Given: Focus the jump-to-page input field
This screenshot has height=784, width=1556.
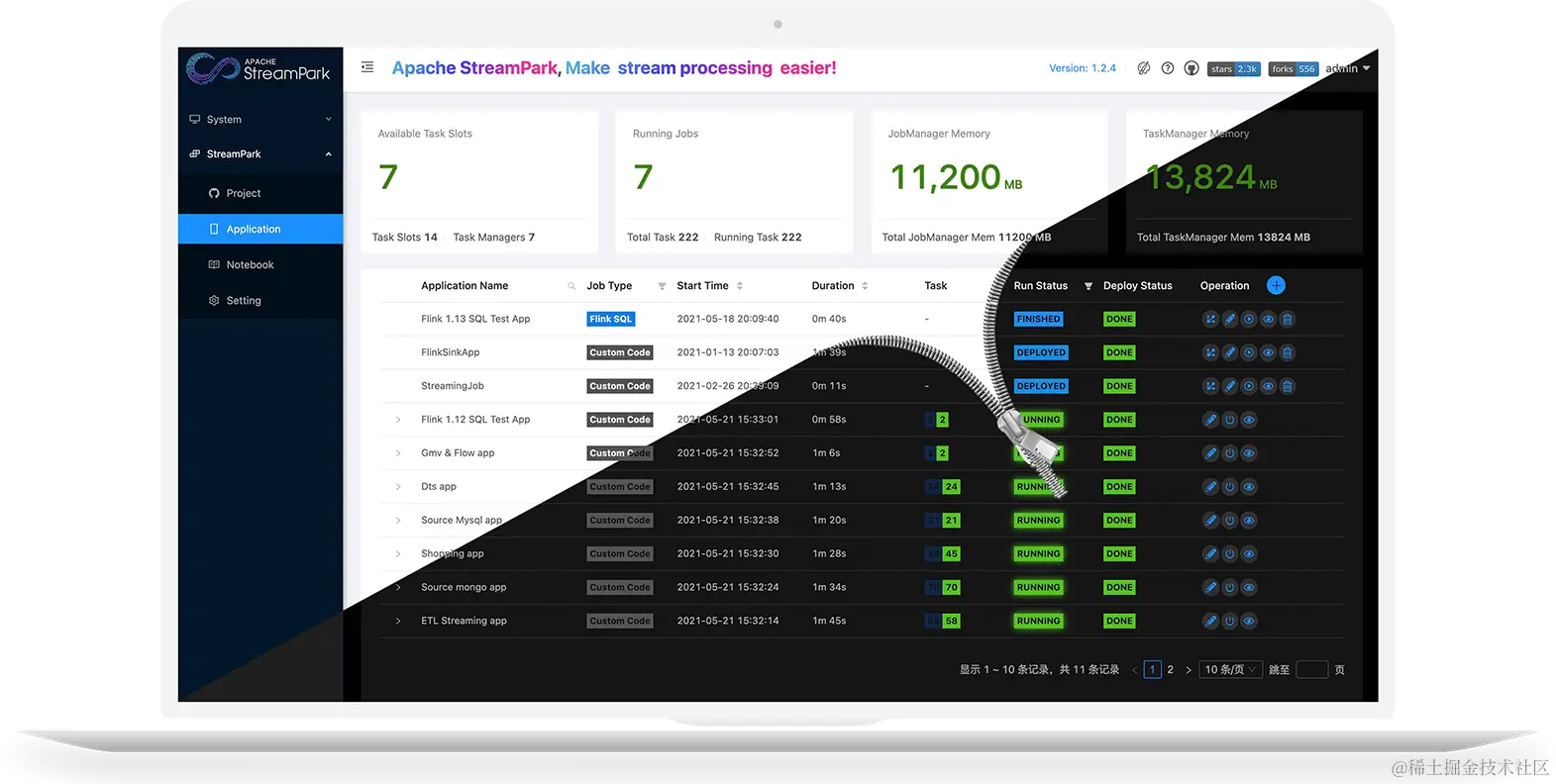Looking at the screenshot, I should (x=1311, y=669).
